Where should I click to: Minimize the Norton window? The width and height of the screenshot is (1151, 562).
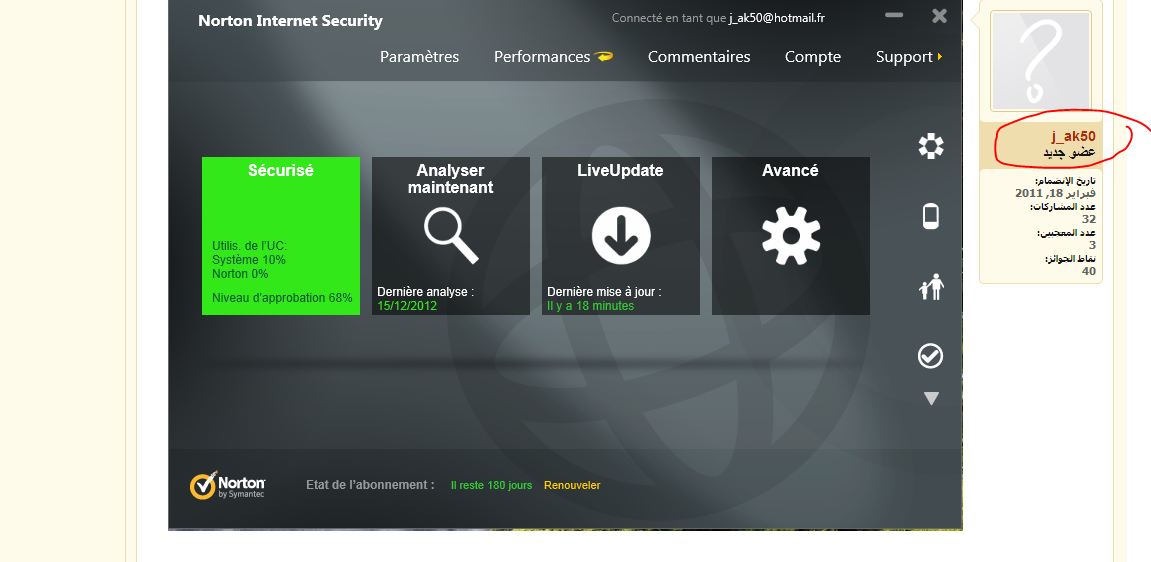tap(894, 15)
